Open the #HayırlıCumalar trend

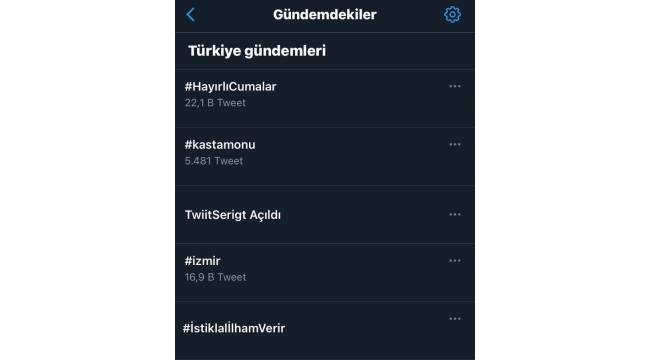click(x=230, y=87)
